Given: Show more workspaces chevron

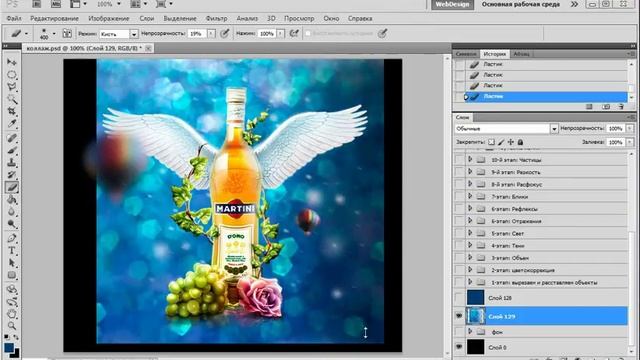Looking at the screenshot, I should click(x=574, y=4).
